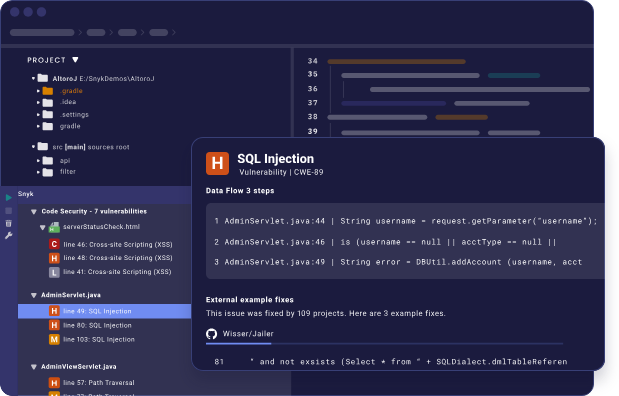
Task: Click example fix code line 81
Action: pyautogui.click(x=391, y=362)
